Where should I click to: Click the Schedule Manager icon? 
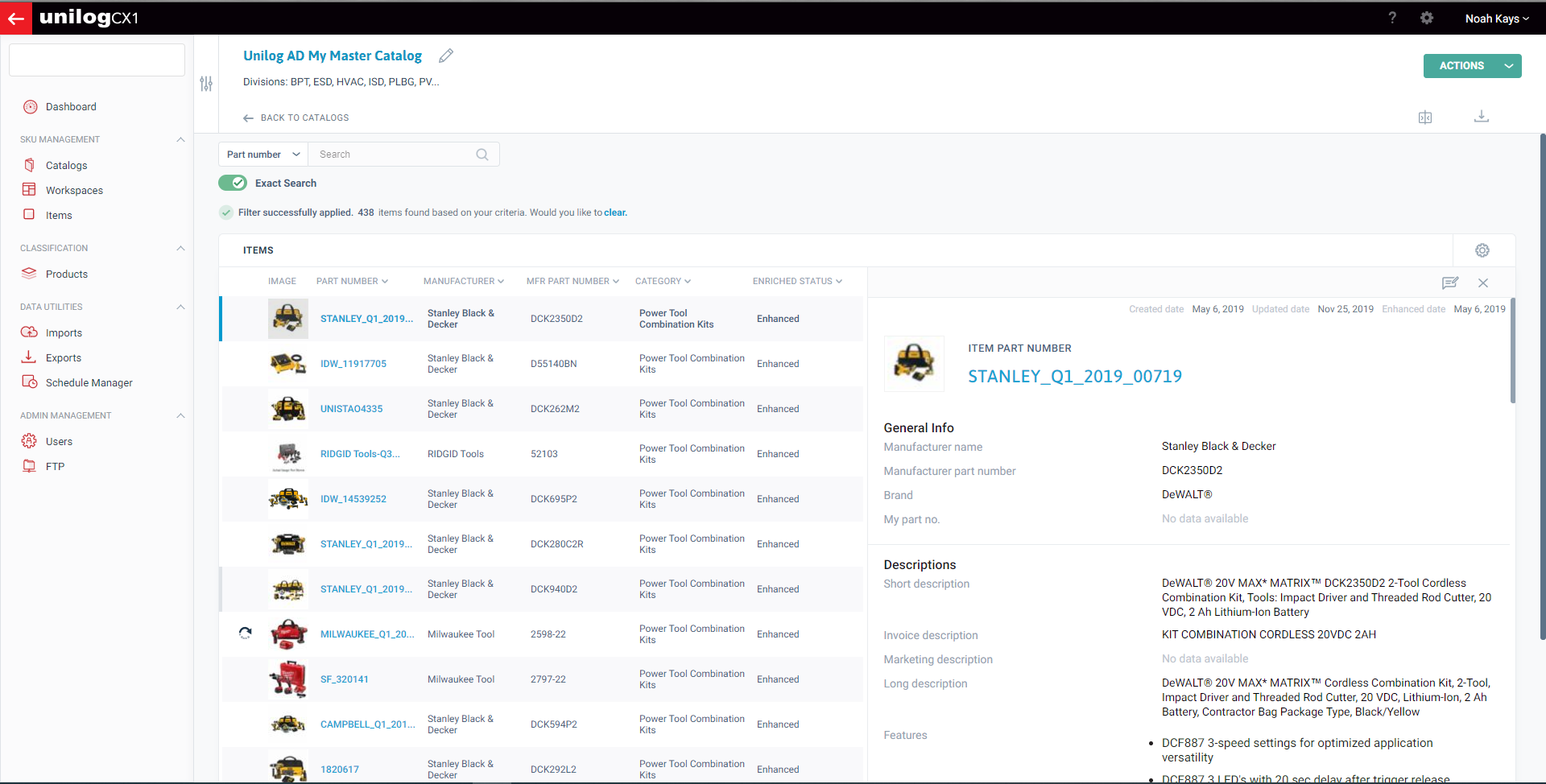pyautogui.click(x=29, y=382)
